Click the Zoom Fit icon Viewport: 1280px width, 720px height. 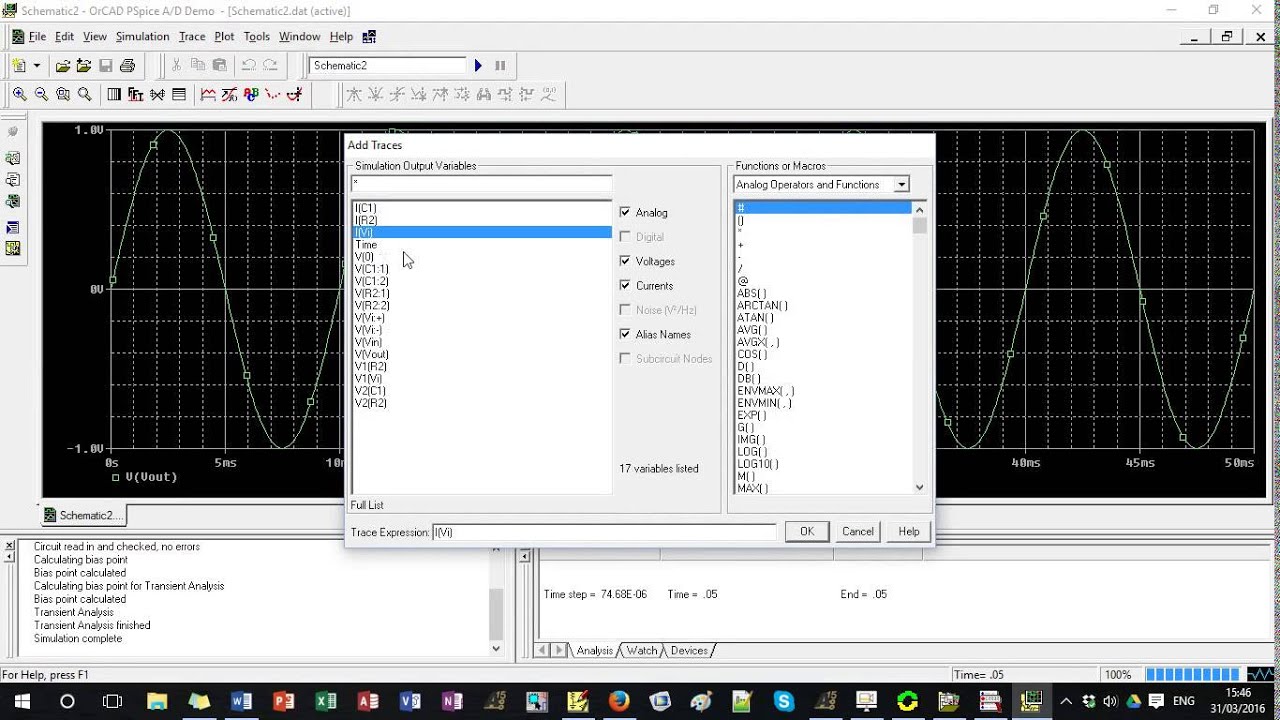pos(85,95)
